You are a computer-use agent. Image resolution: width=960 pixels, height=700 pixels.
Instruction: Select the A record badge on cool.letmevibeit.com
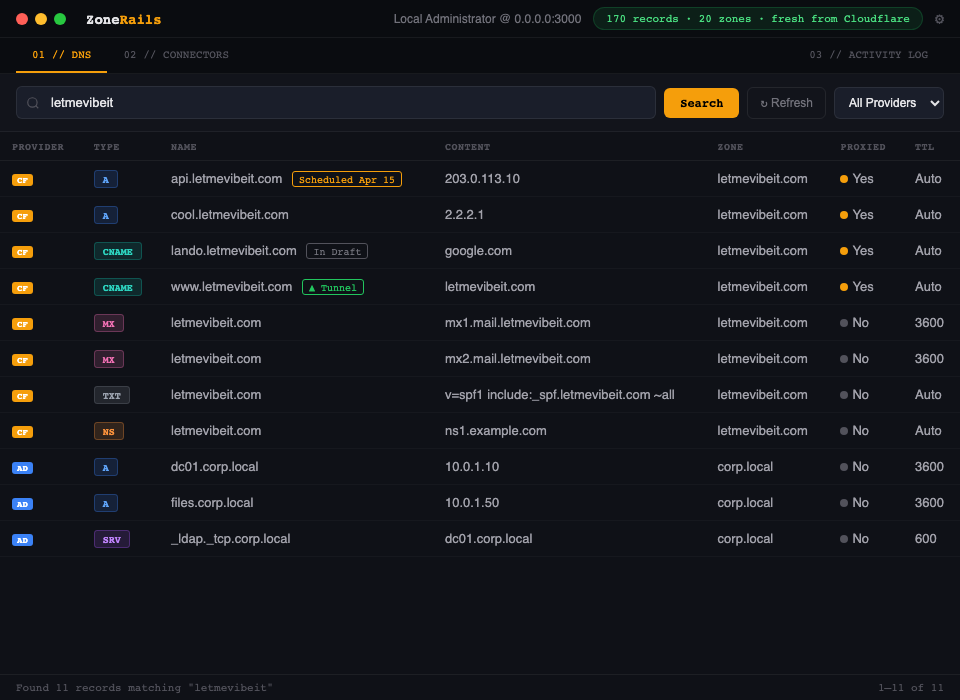(105, 215)
